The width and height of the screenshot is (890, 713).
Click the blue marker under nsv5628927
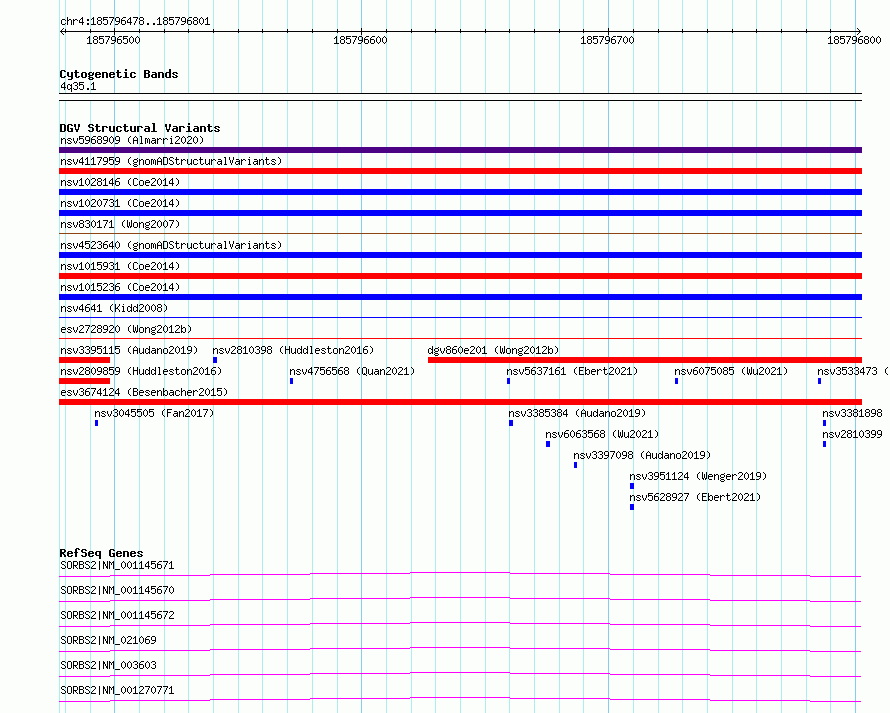[632, 507]
